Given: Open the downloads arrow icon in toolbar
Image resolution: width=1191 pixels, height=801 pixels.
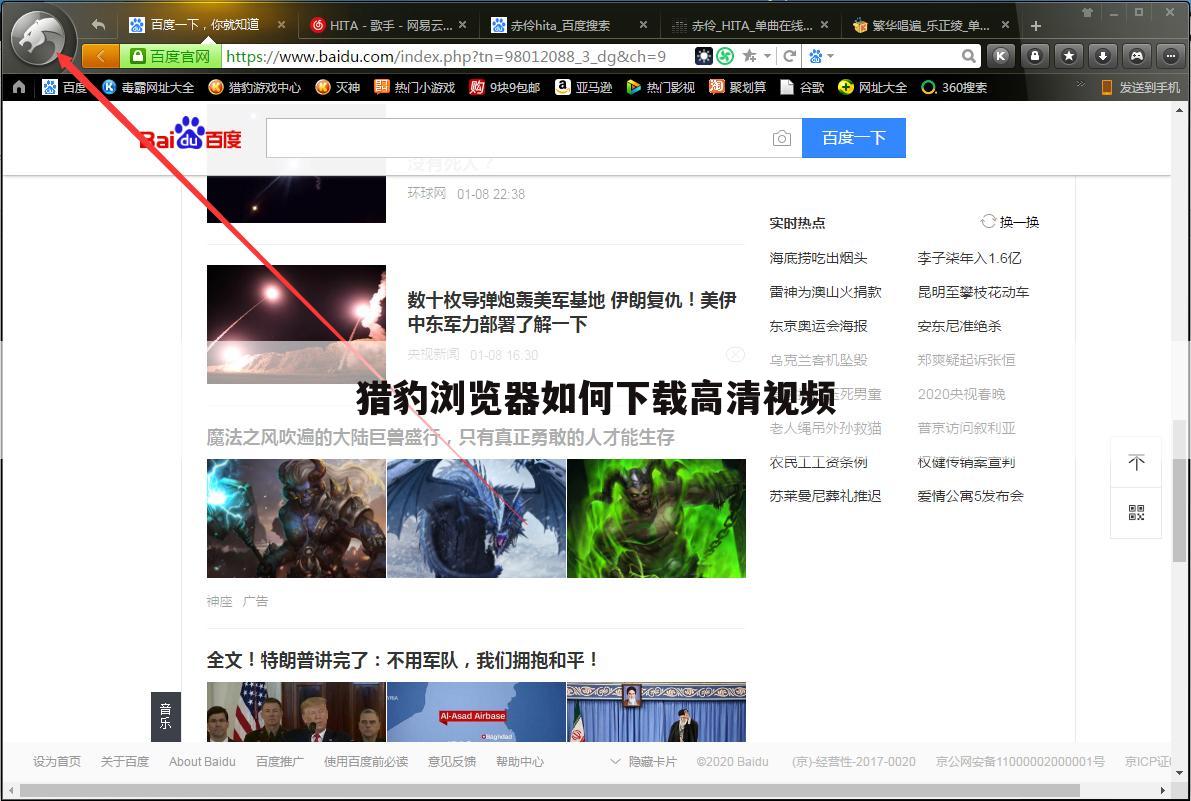Looking at the screenshot, I should coord(1103,55).
